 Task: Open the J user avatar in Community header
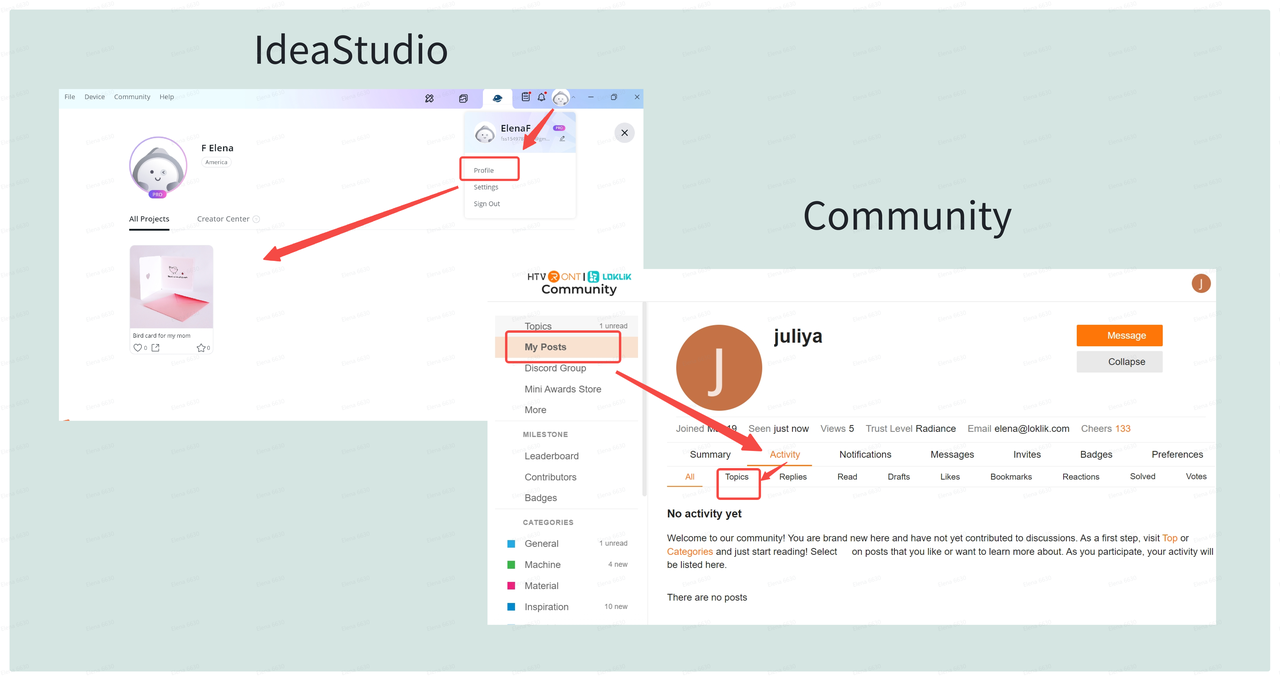1201,284
